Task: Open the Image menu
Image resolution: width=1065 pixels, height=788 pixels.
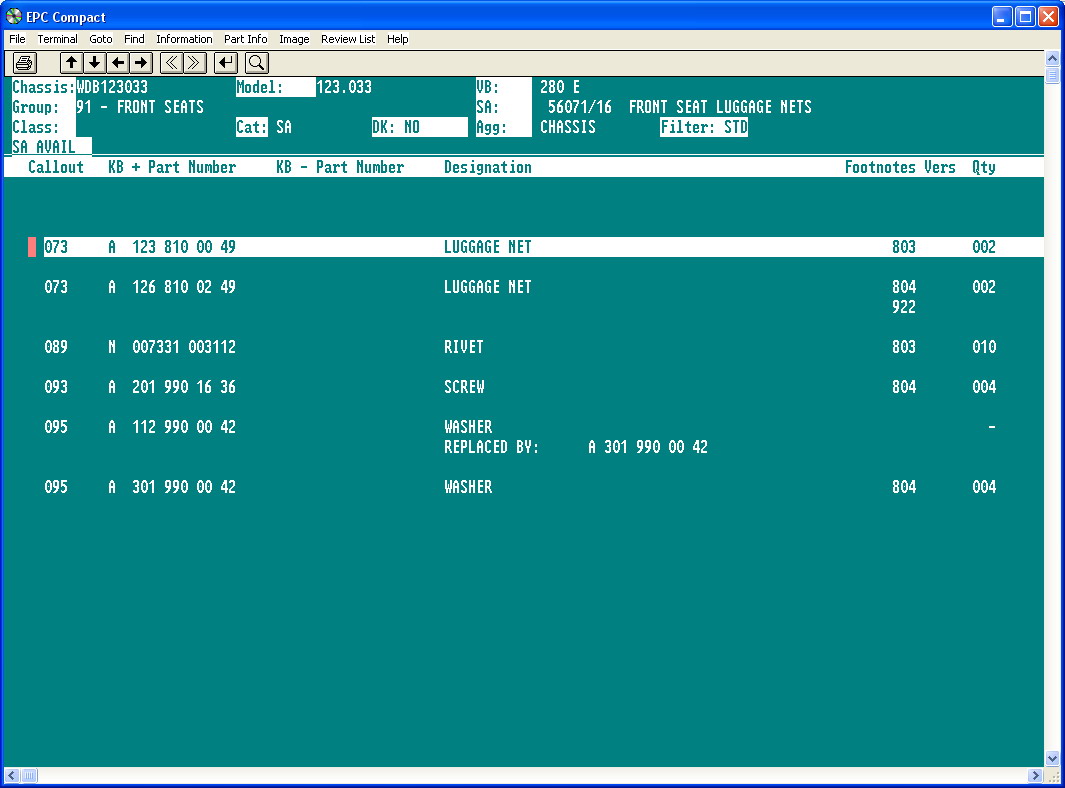Action: coord(294,39)
